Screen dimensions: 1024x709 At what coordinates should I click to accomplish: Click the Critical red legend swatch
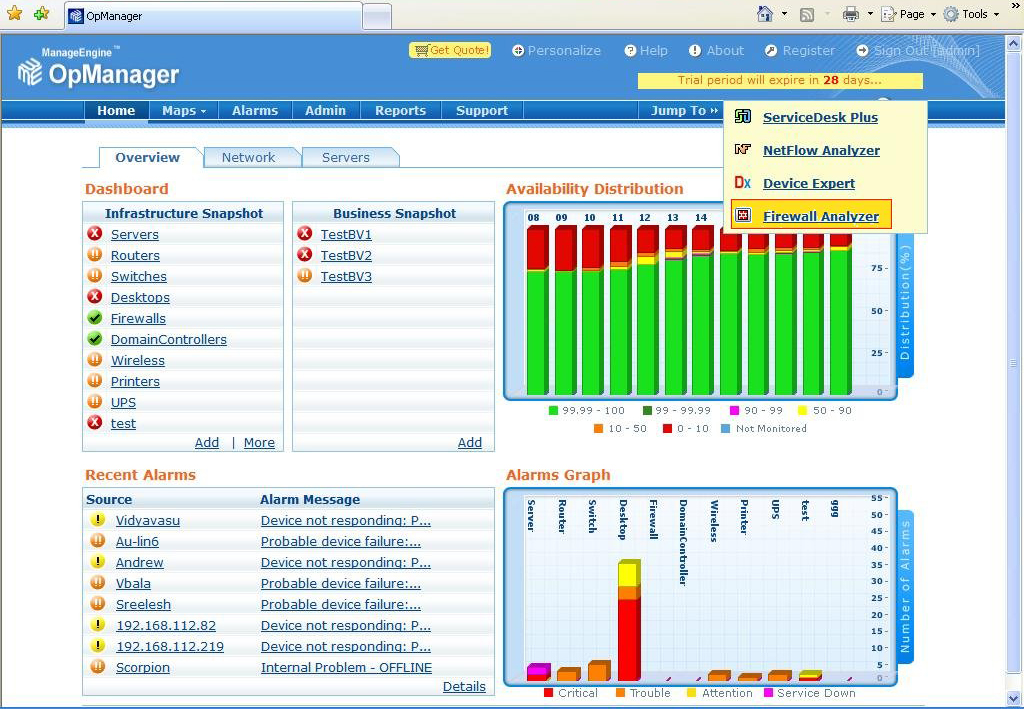point(548,693)
